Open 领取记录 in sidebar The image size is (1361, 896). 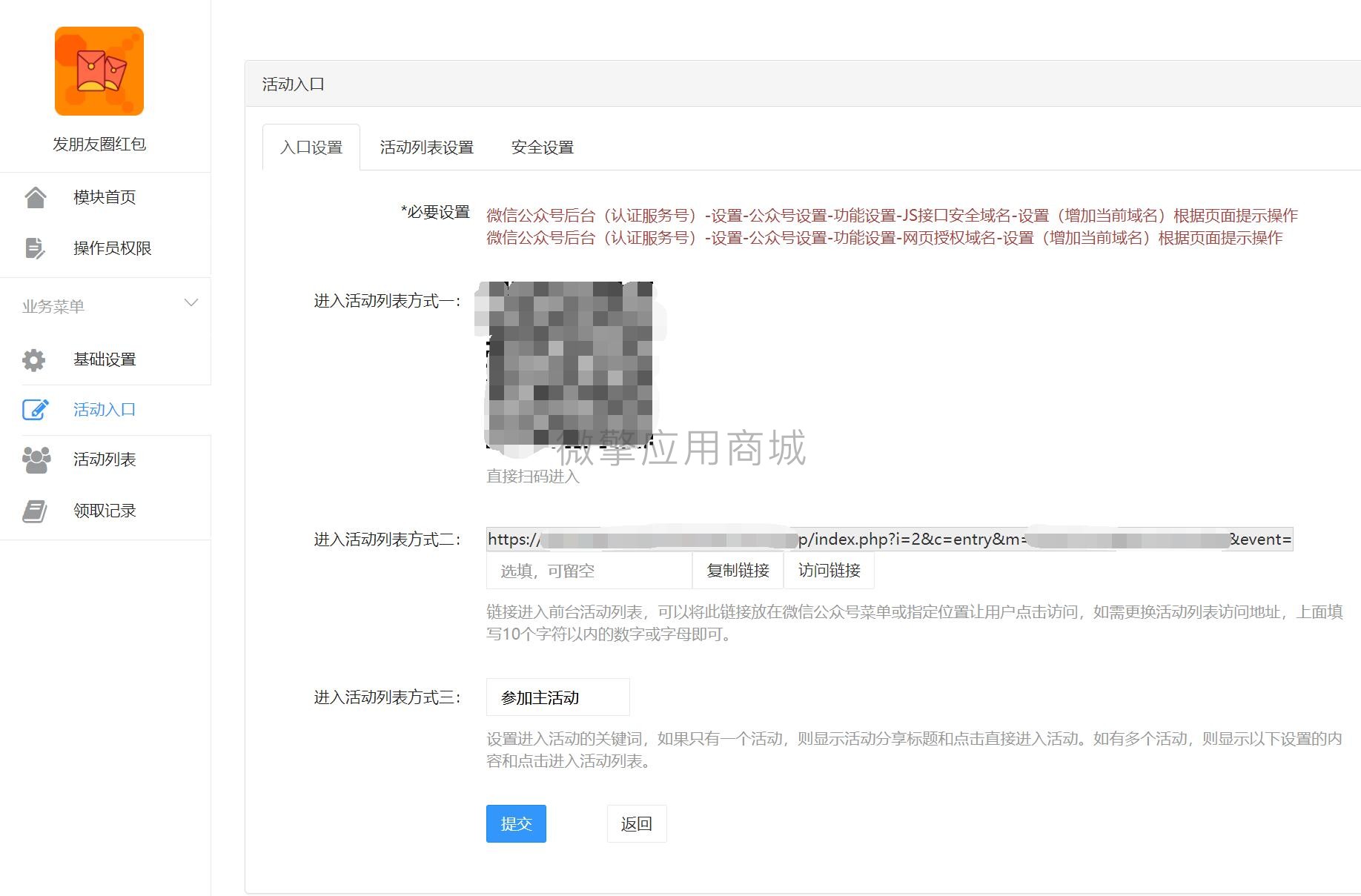(x=105, y=511)
